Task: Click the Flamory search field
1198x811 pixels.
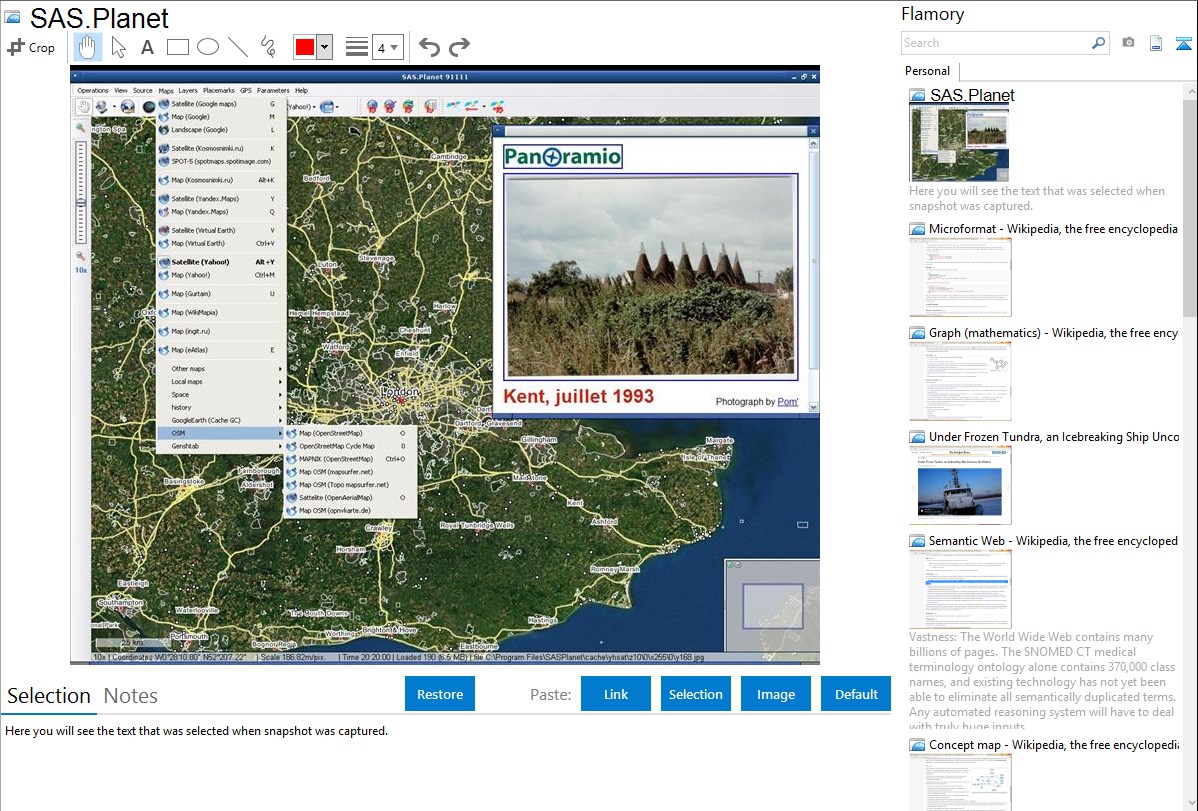Action: tap(995, 43)
